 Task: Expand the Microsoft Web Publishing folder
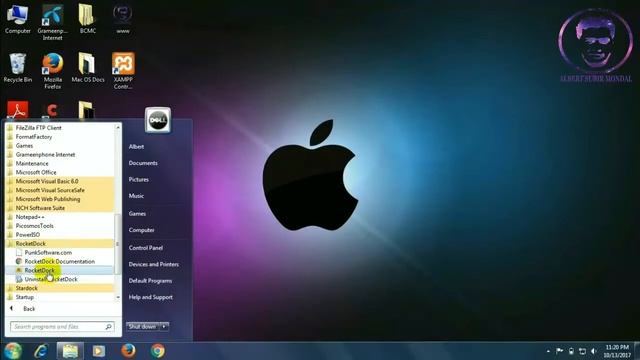[x=60, y=199]
